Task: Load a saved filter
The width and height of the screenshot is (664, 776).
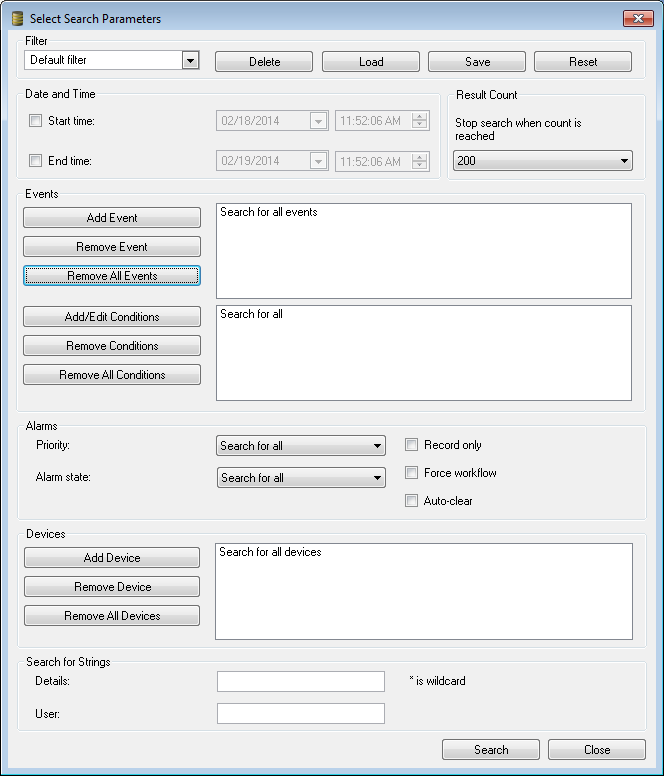Action: (x=371, y=62)
